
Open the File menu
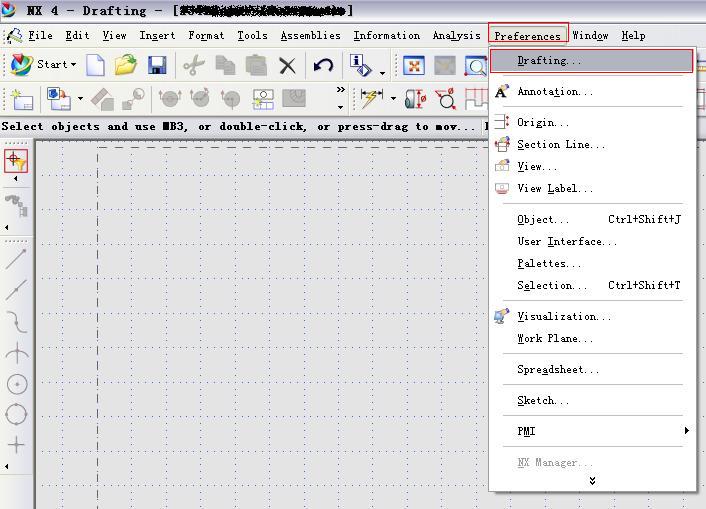(41, 36)
